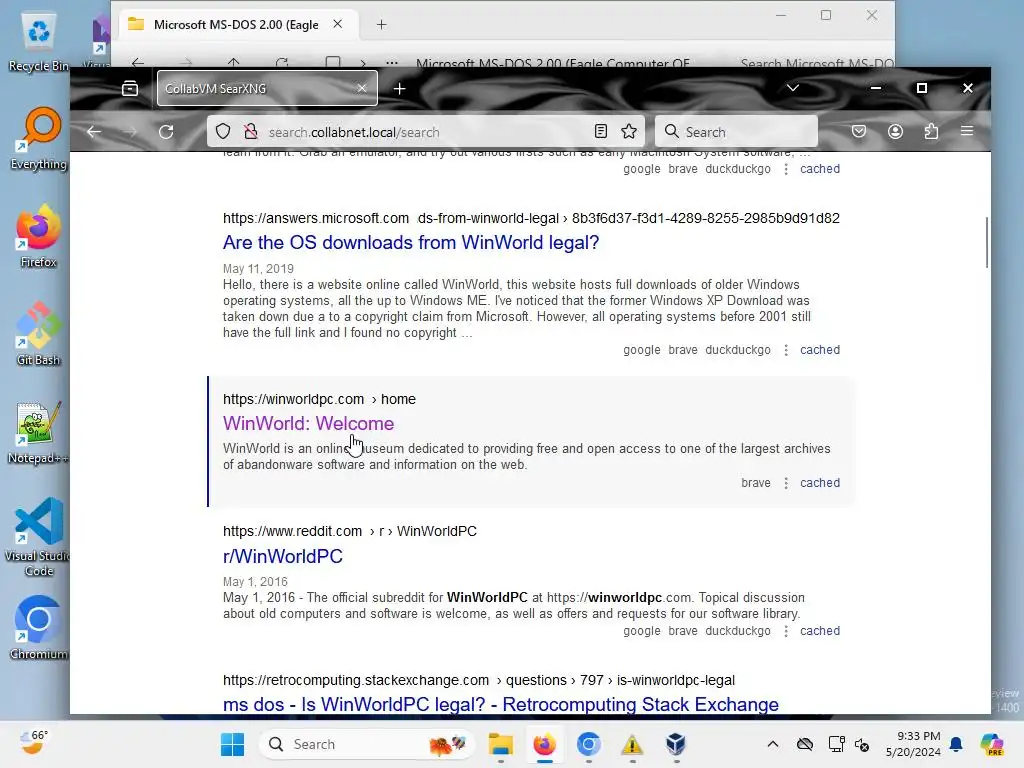Viewport: 1024px width, 768px height.
Task: Close the CollabVM SearXNG tab
Action: tap(361, 88)
